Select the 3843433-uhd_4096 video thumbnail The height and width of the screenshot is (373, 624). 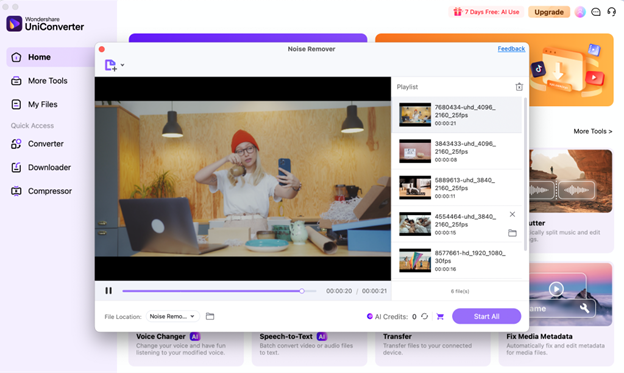[x=415, y=151]
